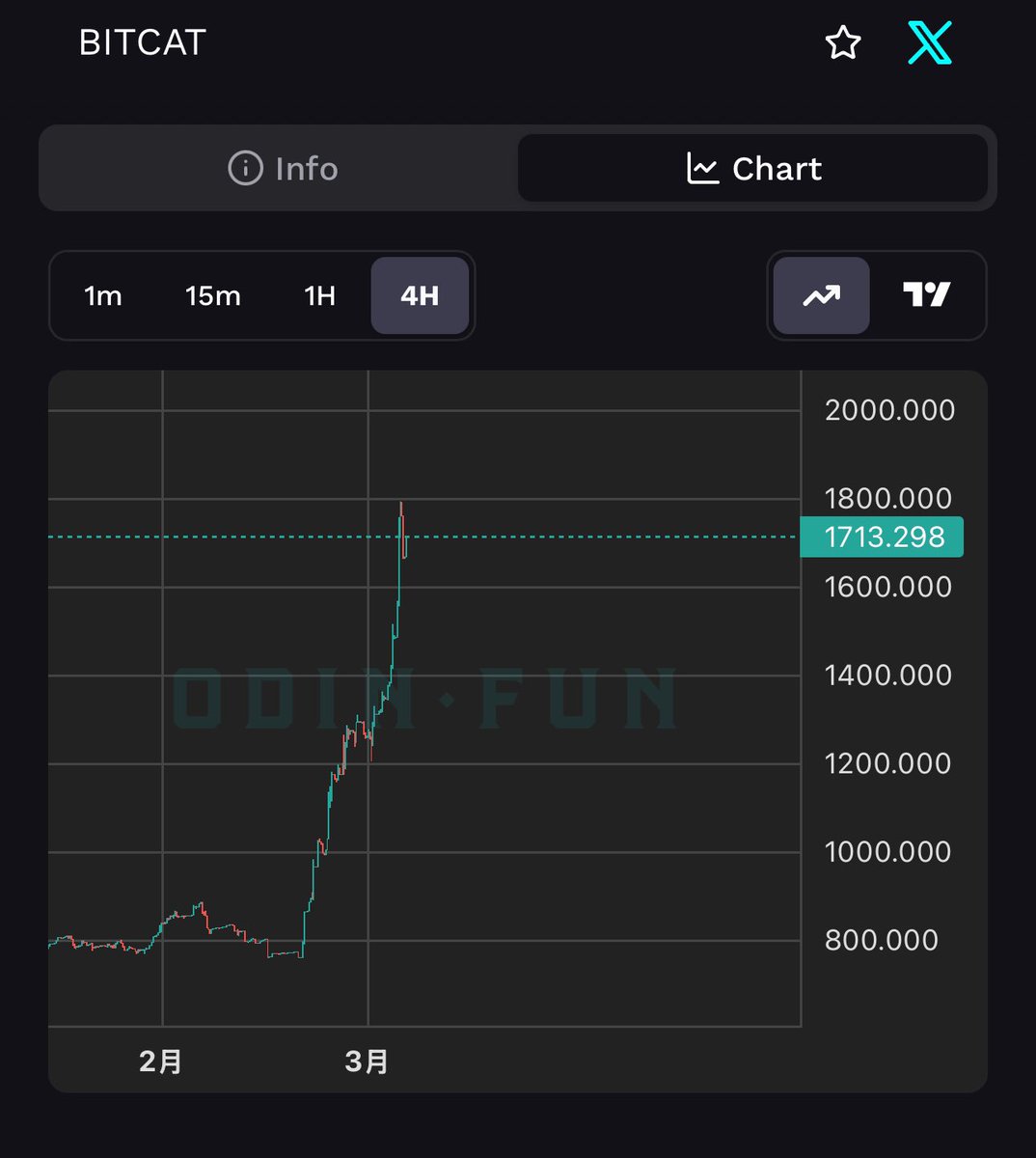The height and width of the screenshot is (1158, 1036).
Task: Click the BITCAT token title
Action: click(x=143, y=42)
